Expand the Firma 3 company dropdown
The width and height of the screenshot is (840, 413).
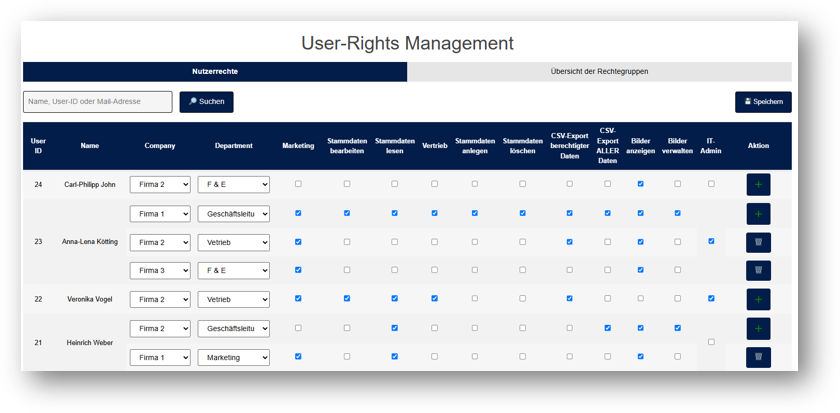(x=160, y=270)
